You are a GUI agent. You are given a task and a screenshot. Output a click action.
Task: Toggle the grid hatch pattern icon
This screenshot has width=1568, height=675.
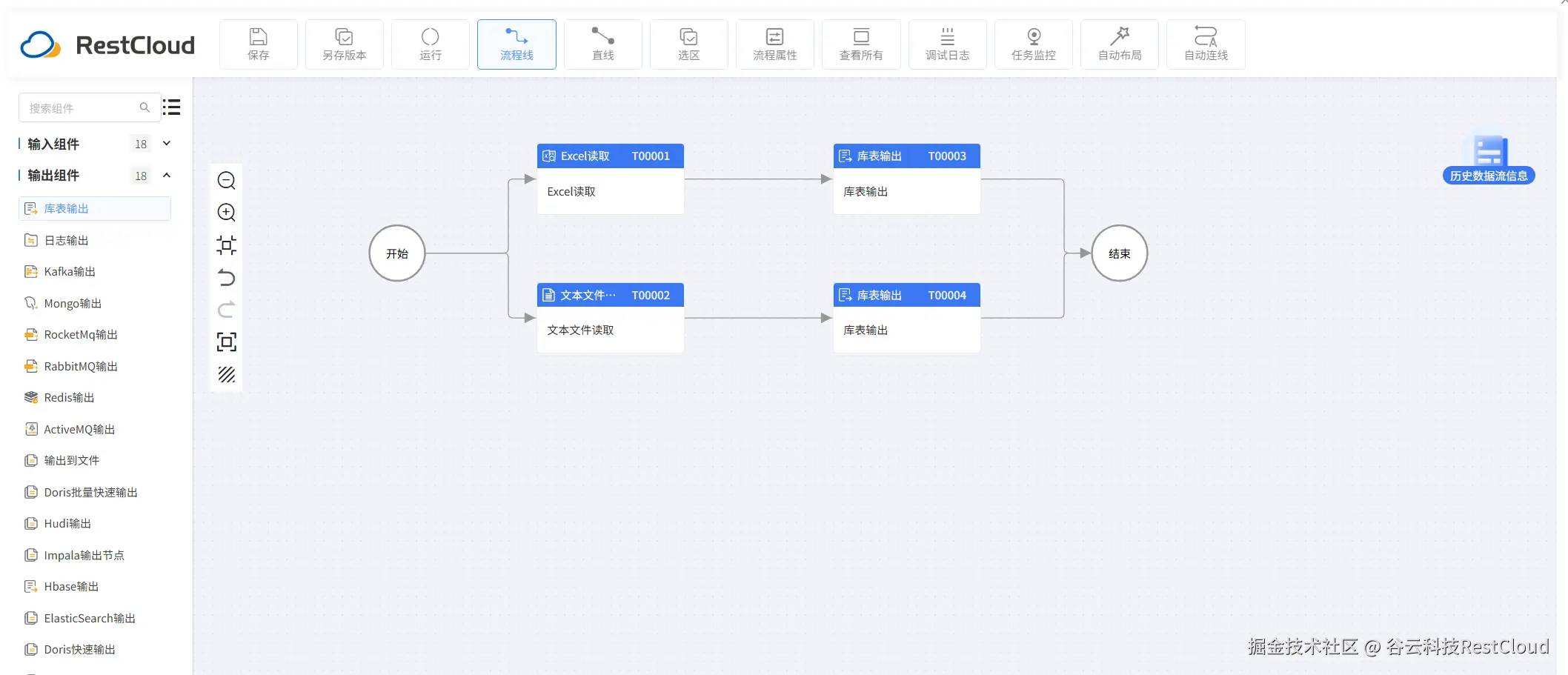click(227, 374)
